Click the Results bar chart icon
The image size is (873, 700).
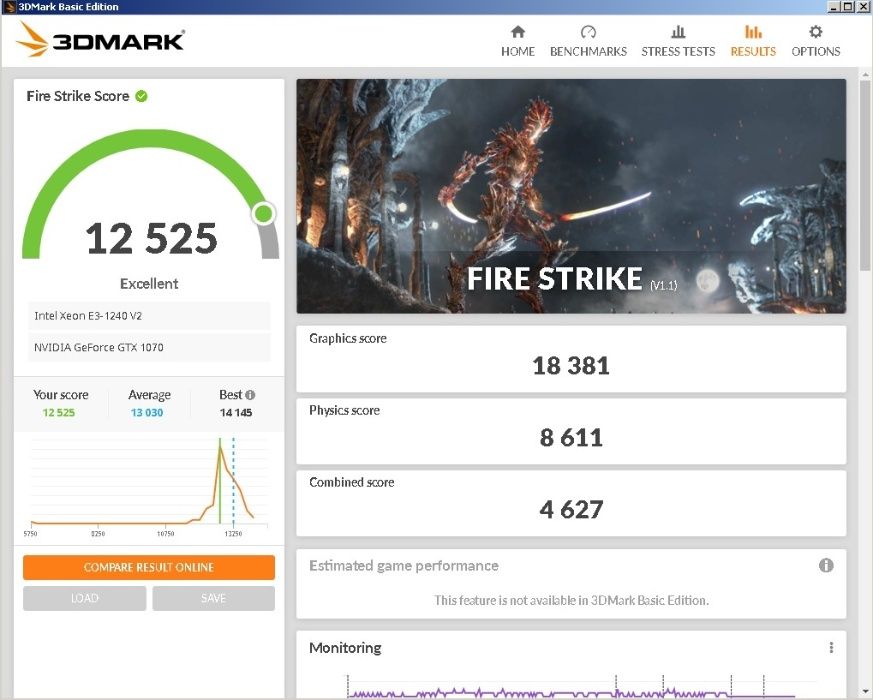tap(753, 32)
